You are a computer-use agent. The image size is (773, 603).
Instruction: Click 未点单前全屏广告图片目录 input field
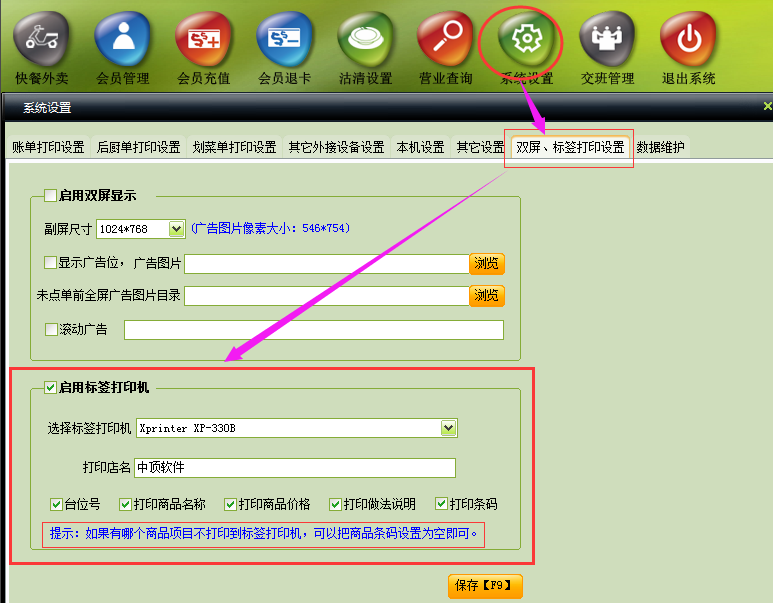pyautogui.click(x=327, y=296)
